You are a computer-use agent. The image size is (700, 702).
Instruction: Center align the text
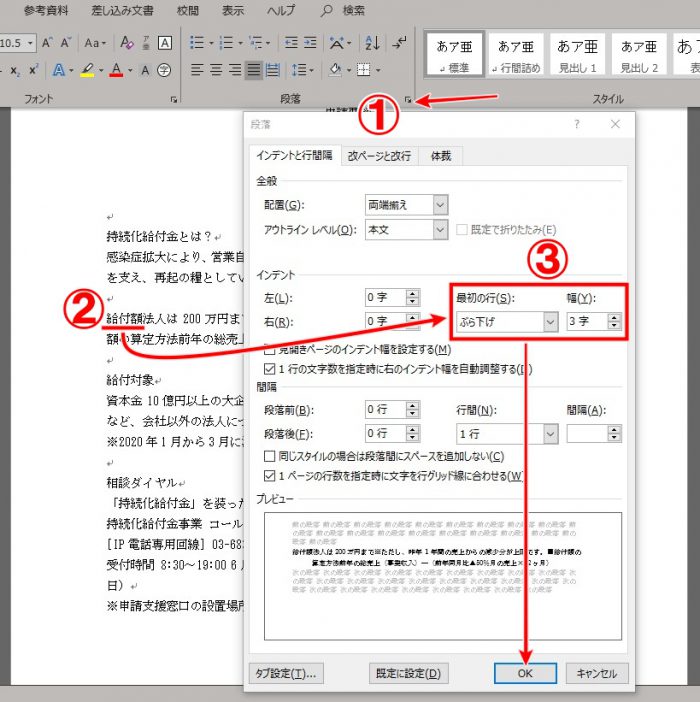[216, 70]
